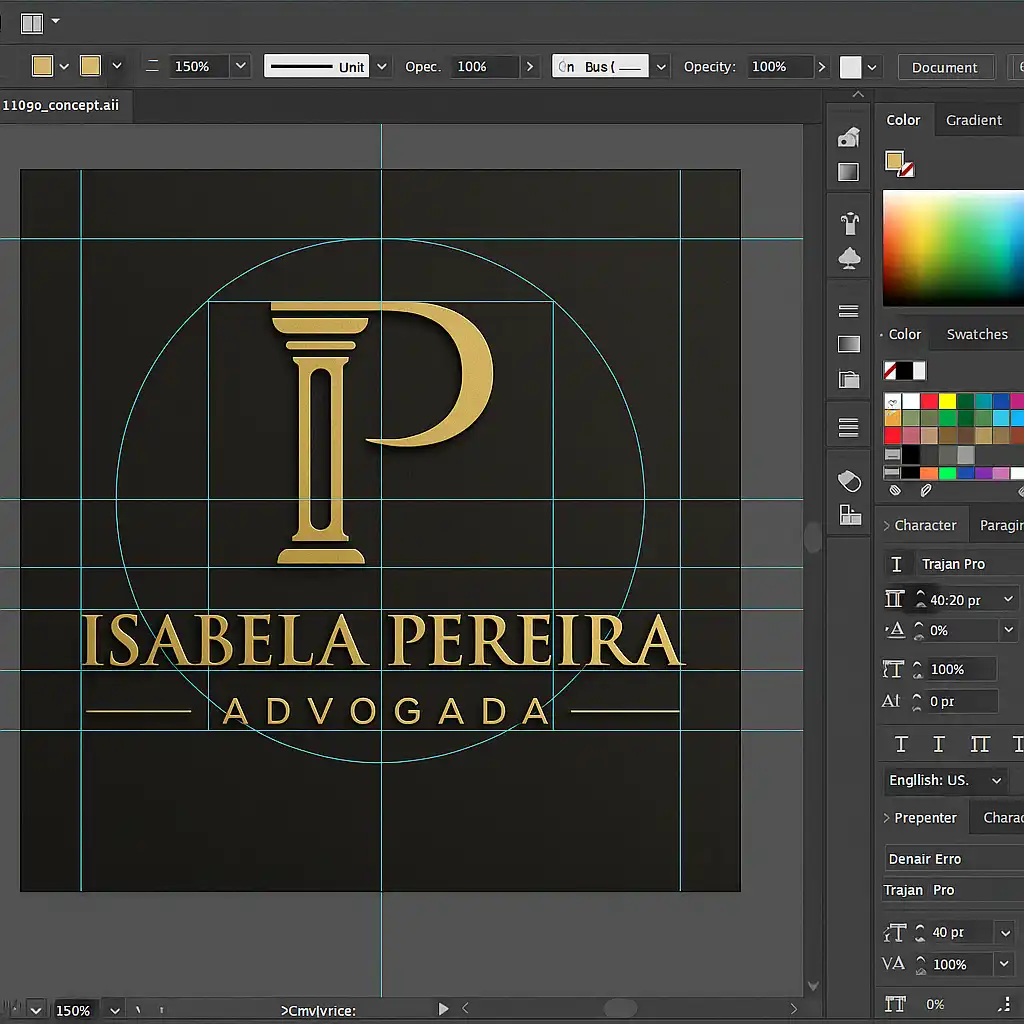This screenshot has height=1024, width=1024.
Task: Select the Character tab label
Action: (925, 526)
